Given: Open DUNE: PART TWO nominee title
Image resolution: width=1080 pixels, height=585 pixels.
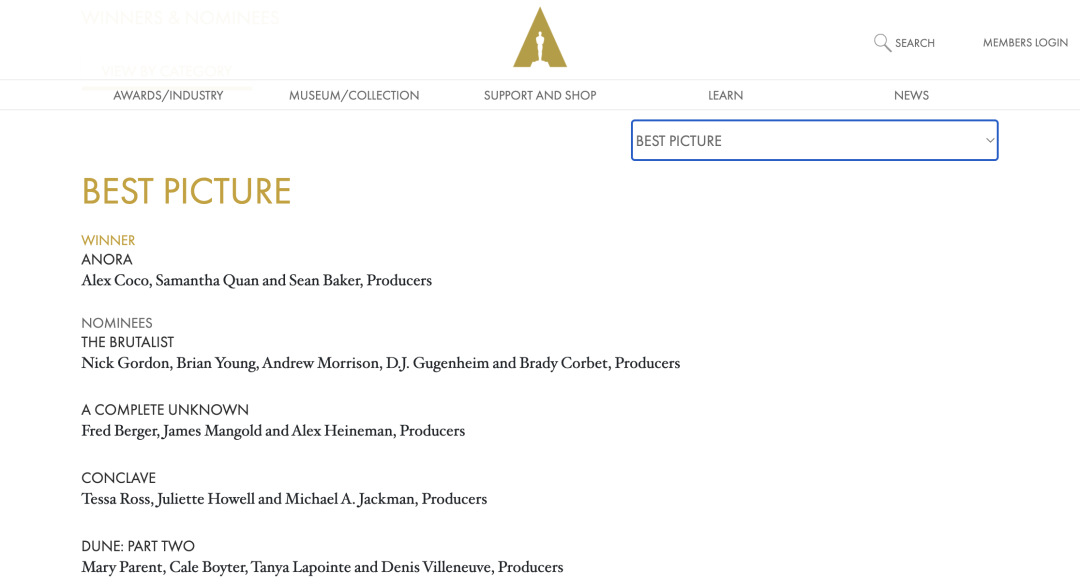Looking at the screenshot, I should pos(138,546).
